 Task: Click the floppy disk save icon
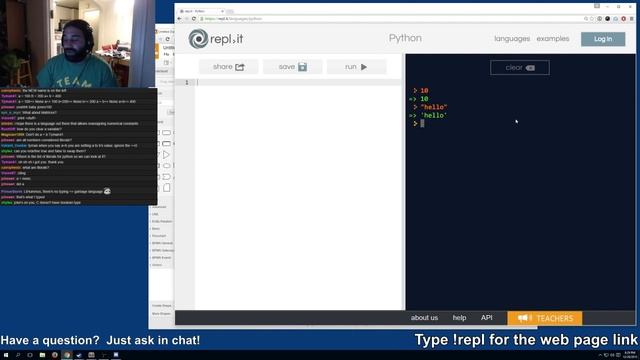coord(302,67)
